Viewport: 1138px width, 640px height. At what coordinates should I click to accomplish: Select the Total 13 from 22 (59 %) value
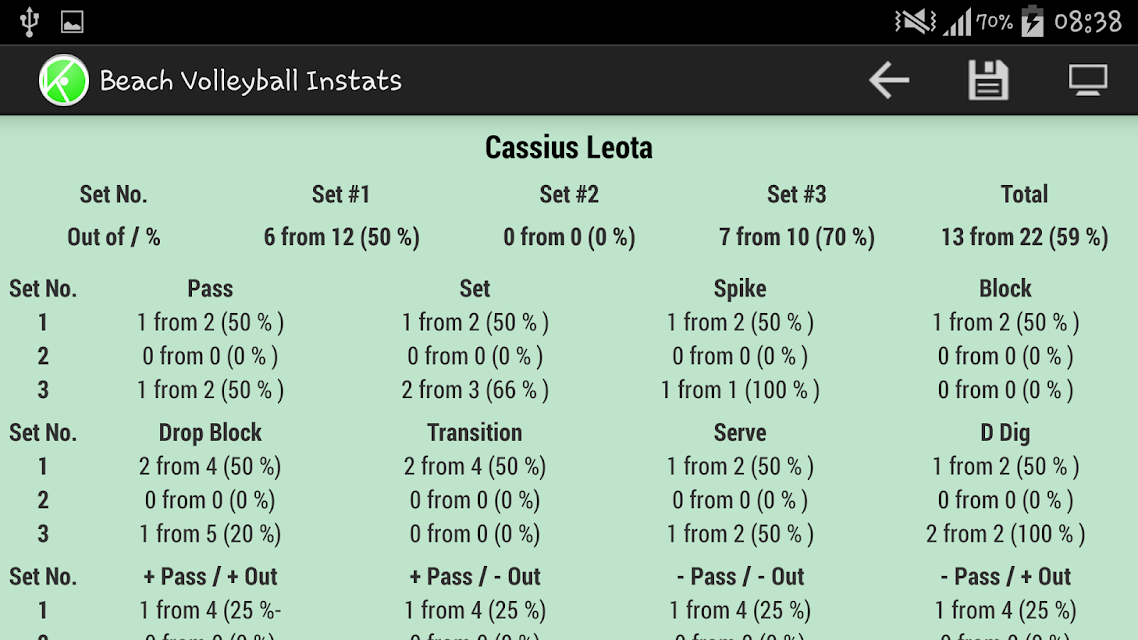(x=1024, y=237)
